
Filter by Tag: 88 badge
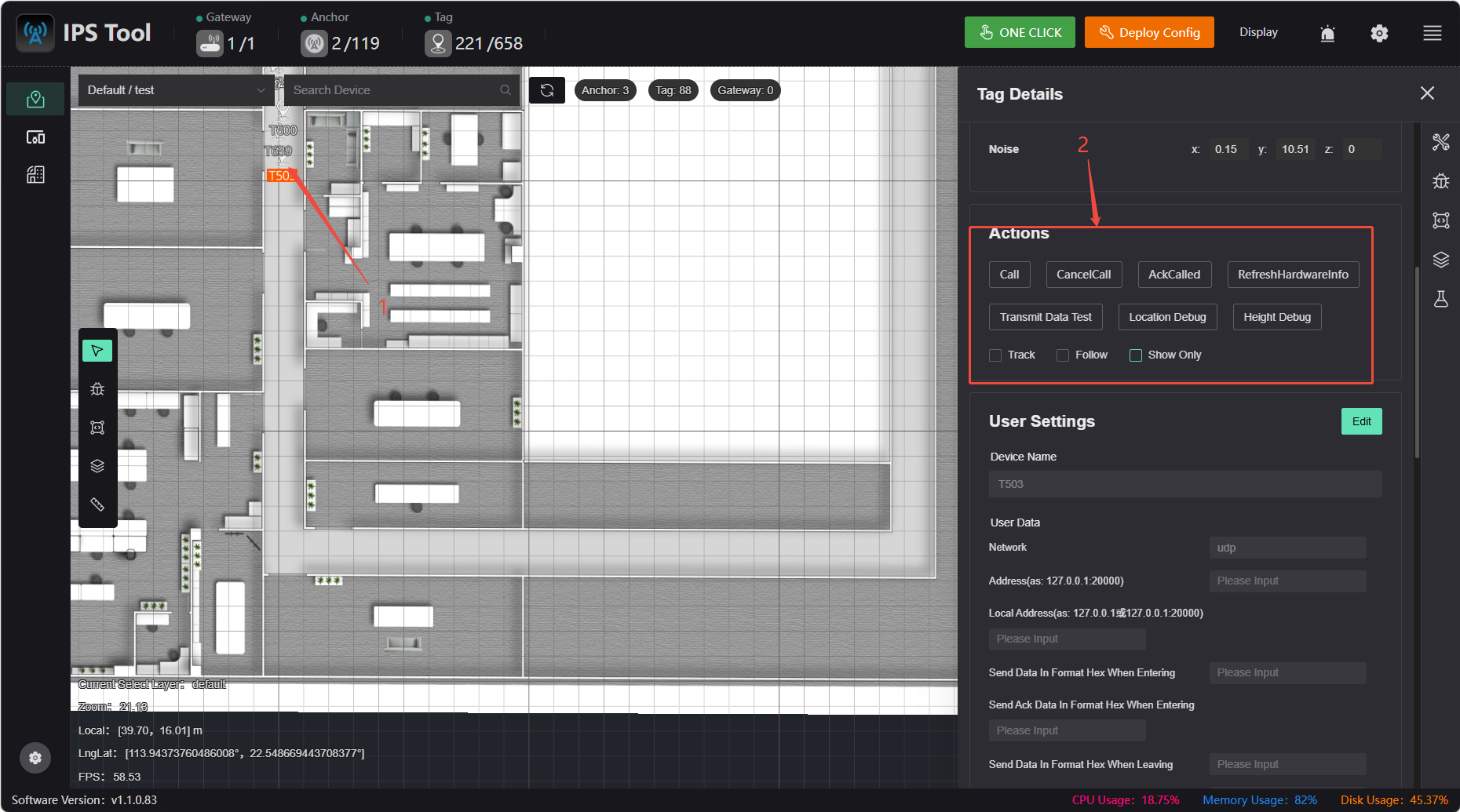click(673, 90)
